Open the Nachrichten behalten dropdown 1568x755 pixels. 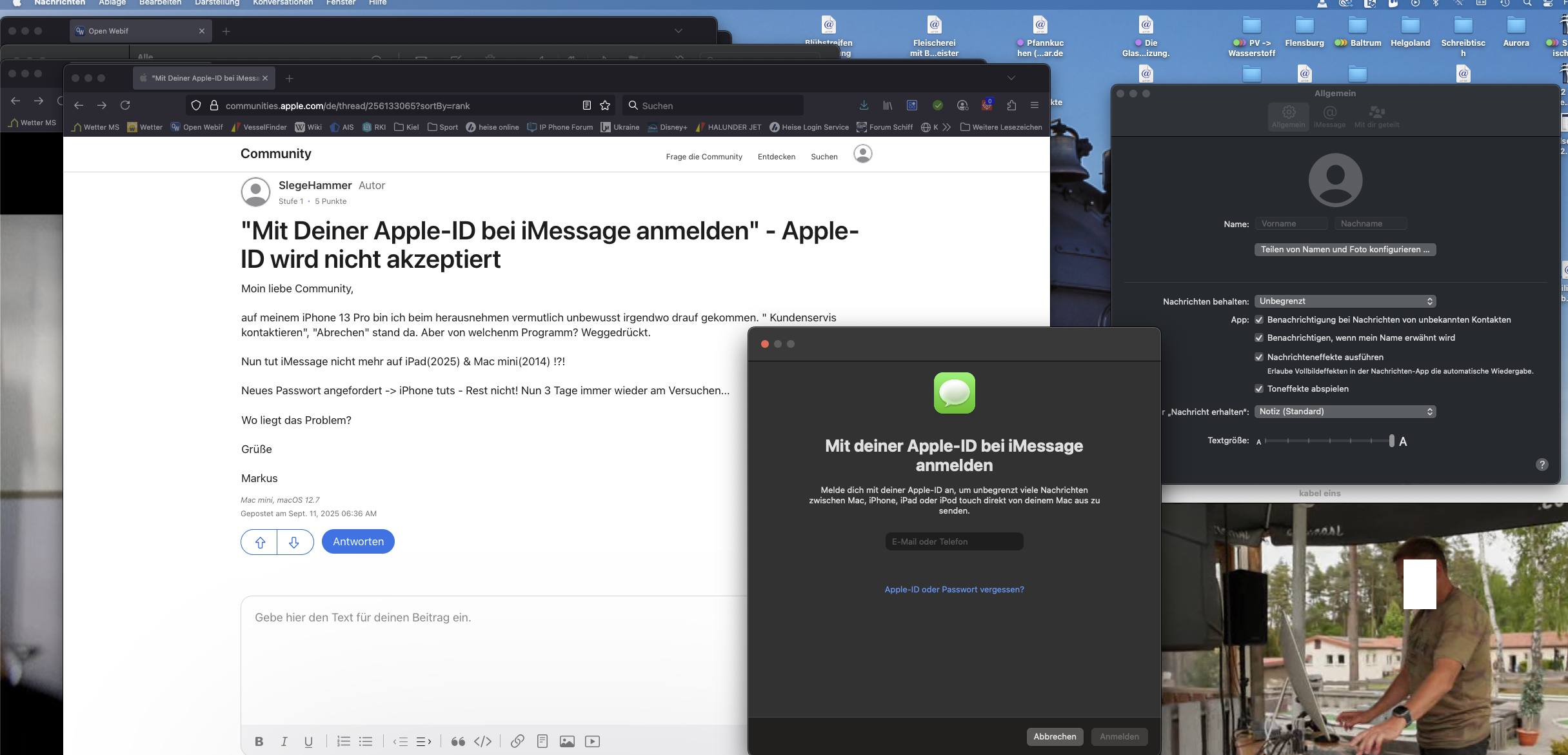point(1345,301)
